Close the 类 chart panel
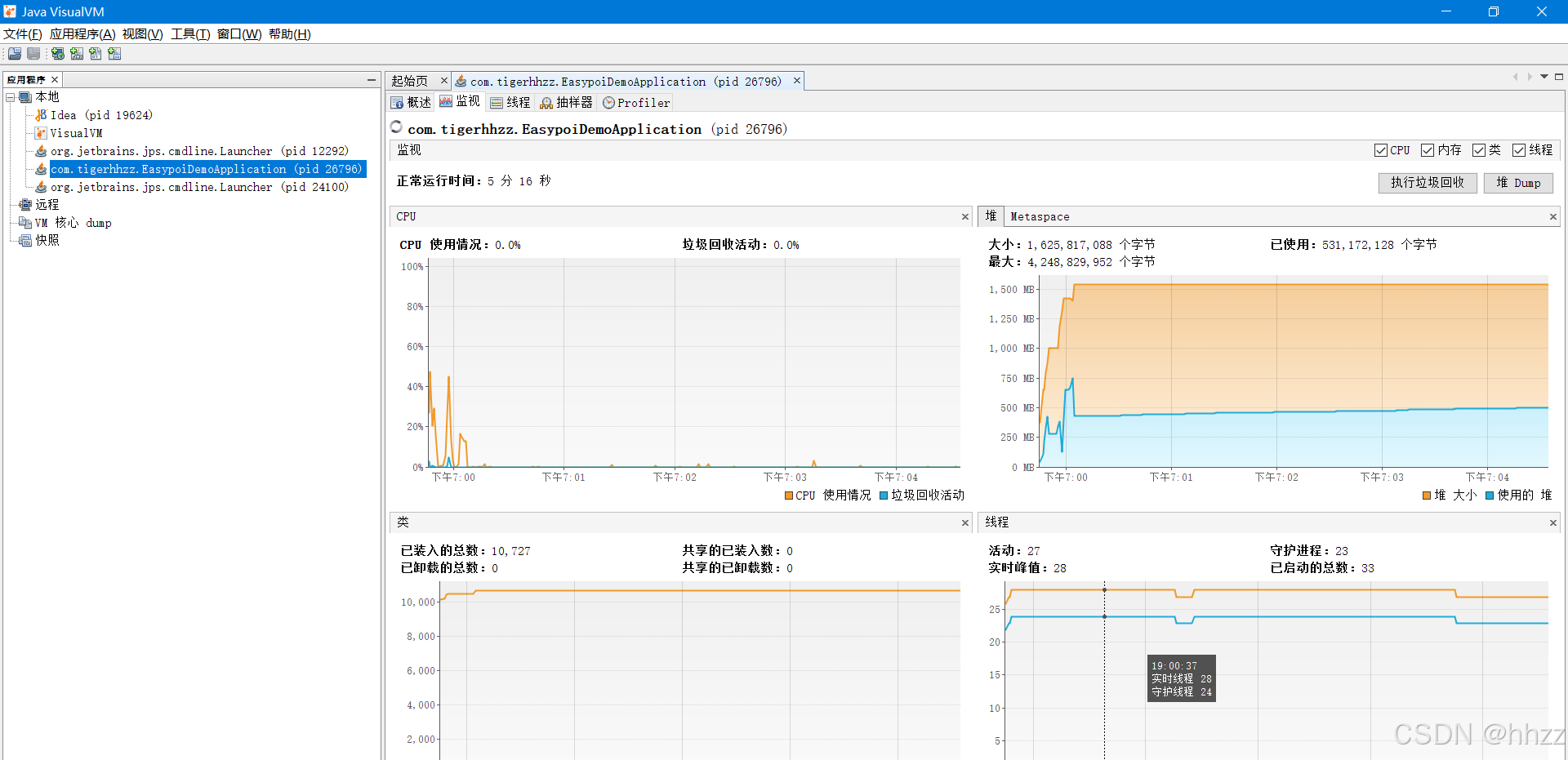 965,523
